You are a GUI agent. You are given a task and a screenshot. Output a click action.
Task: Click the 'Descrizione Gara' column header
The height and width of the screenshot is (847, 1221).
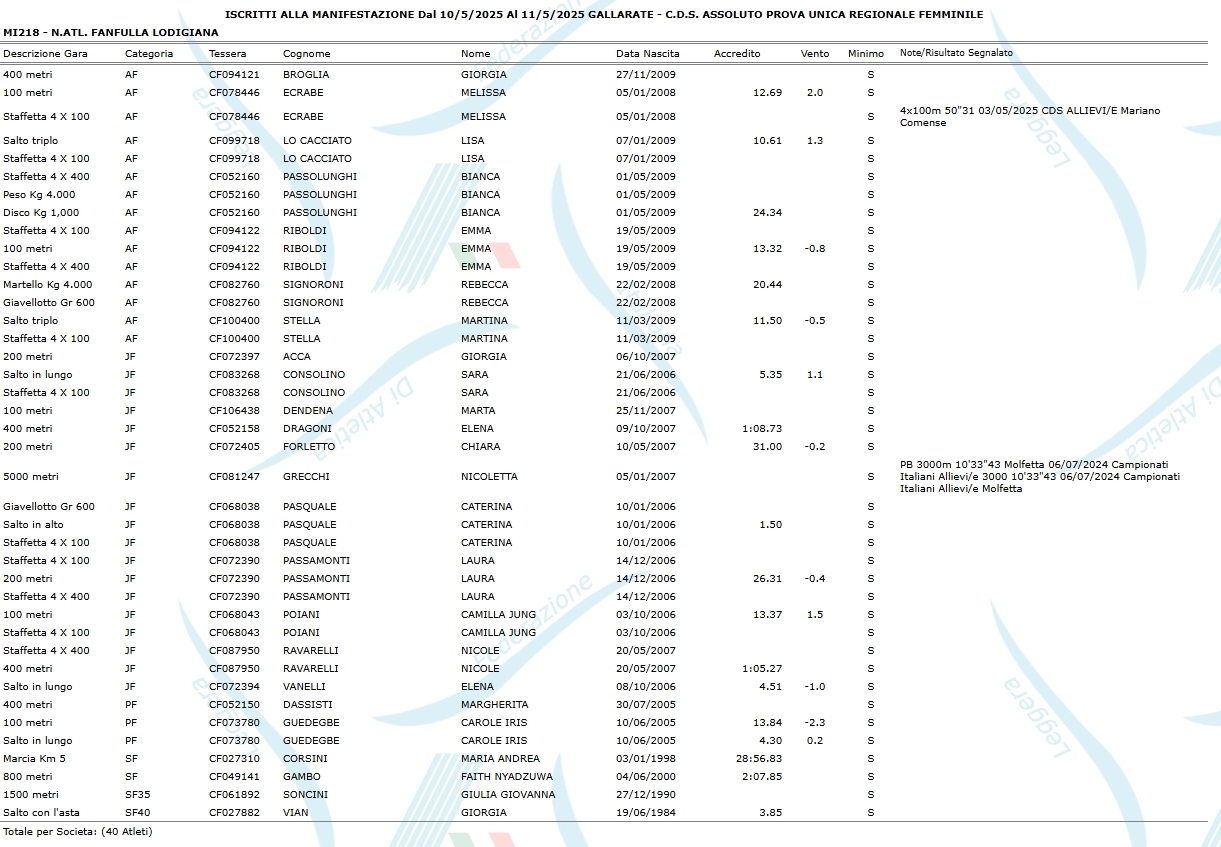(45, 54)
